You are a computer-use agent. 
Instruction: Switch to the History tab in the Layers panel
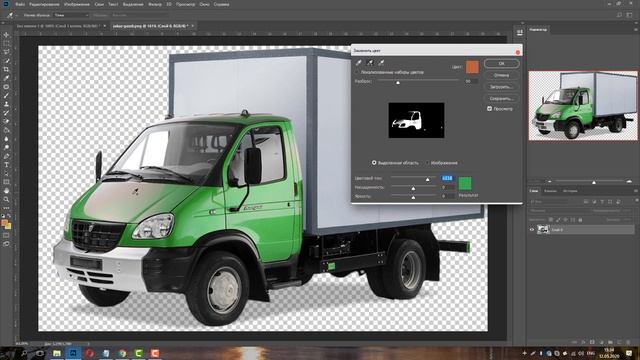point(570,191)
